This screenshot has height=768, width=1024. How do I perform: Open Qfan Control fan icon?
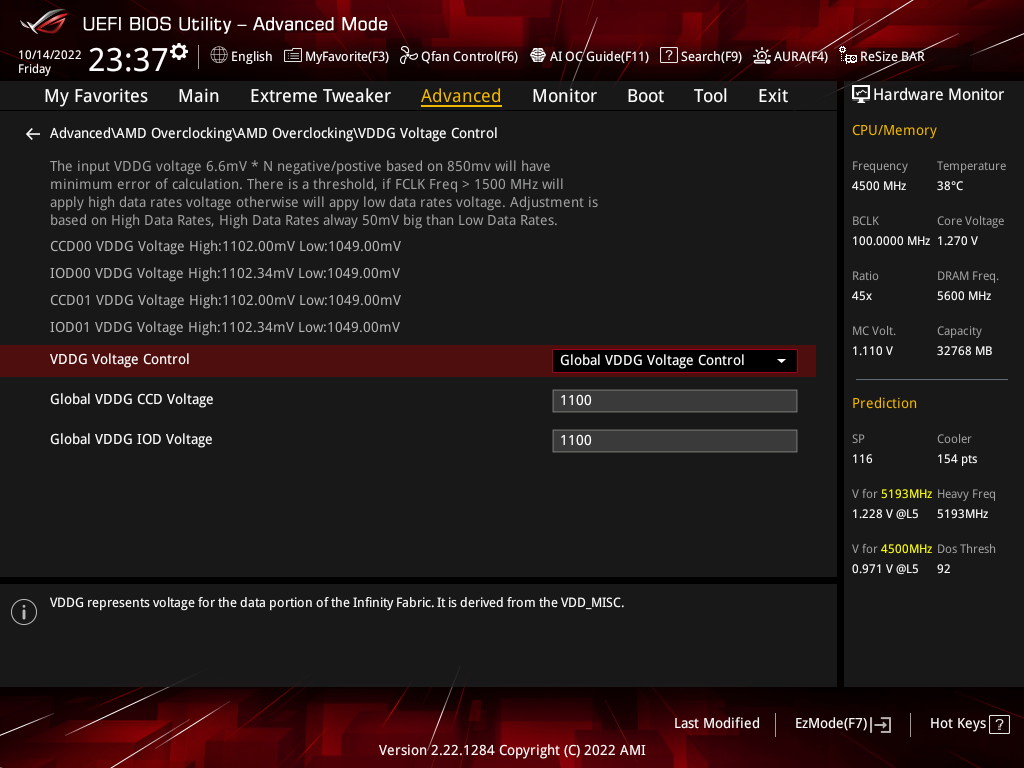[x=409, y=56]
